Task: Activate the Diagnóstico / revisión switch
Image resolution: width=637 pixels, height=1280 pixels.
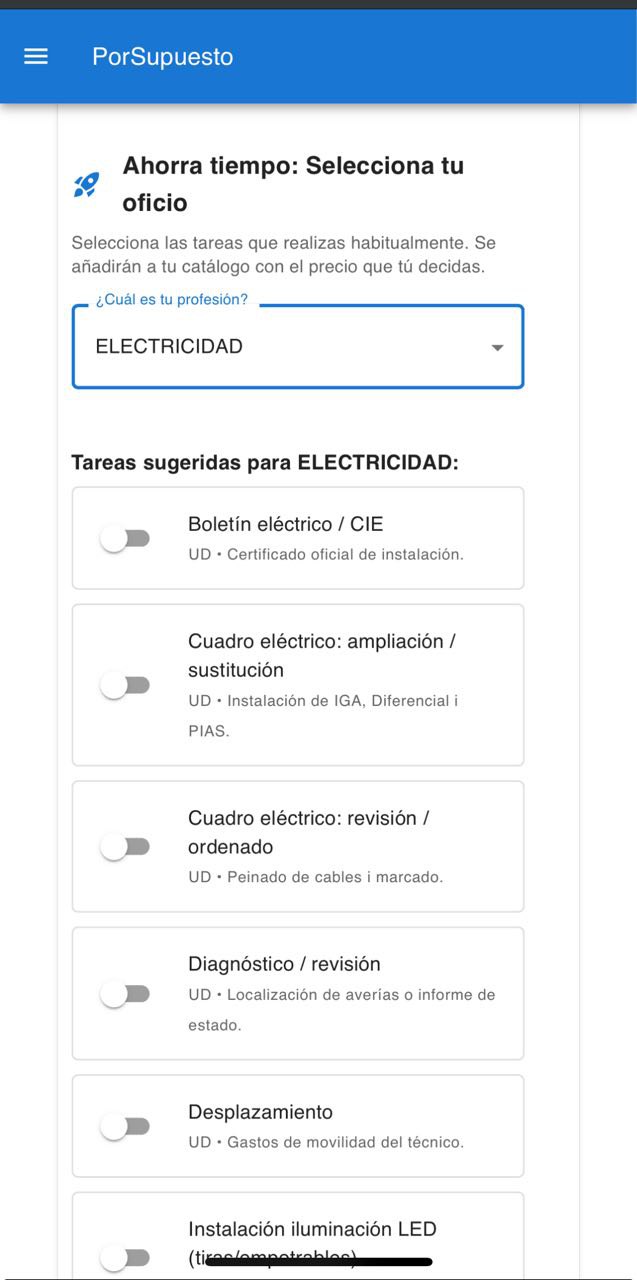Action: (x=126, y=993)
